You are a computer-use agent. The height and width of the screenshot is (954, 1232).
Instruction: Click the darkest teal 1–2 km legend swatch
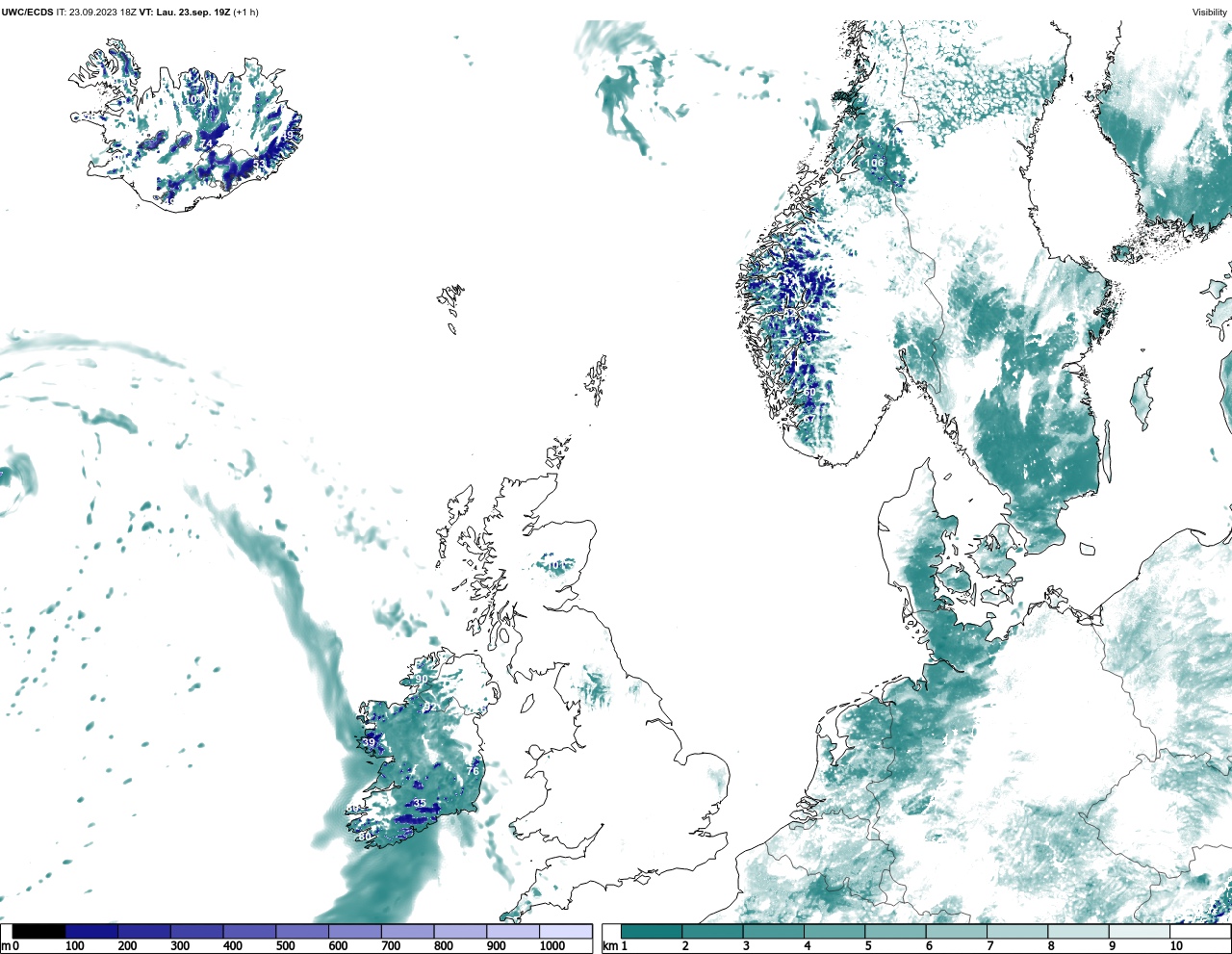(x=652, y=932)
